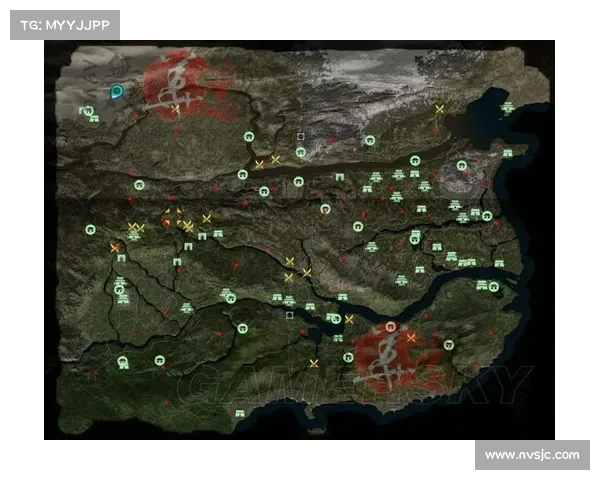Image resolution: width=600 pixels, height=480 pixels.
Task: Select temple icon on north-east peninsula tip
Action: click(x=508, y=108)
